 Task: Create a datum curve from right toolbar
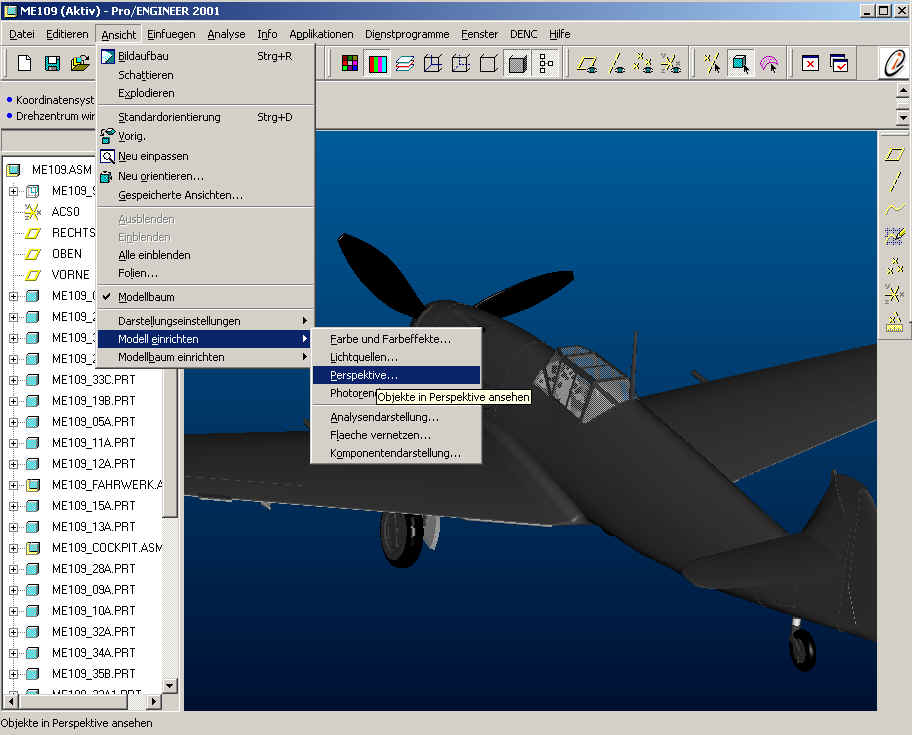pos(895,209)
